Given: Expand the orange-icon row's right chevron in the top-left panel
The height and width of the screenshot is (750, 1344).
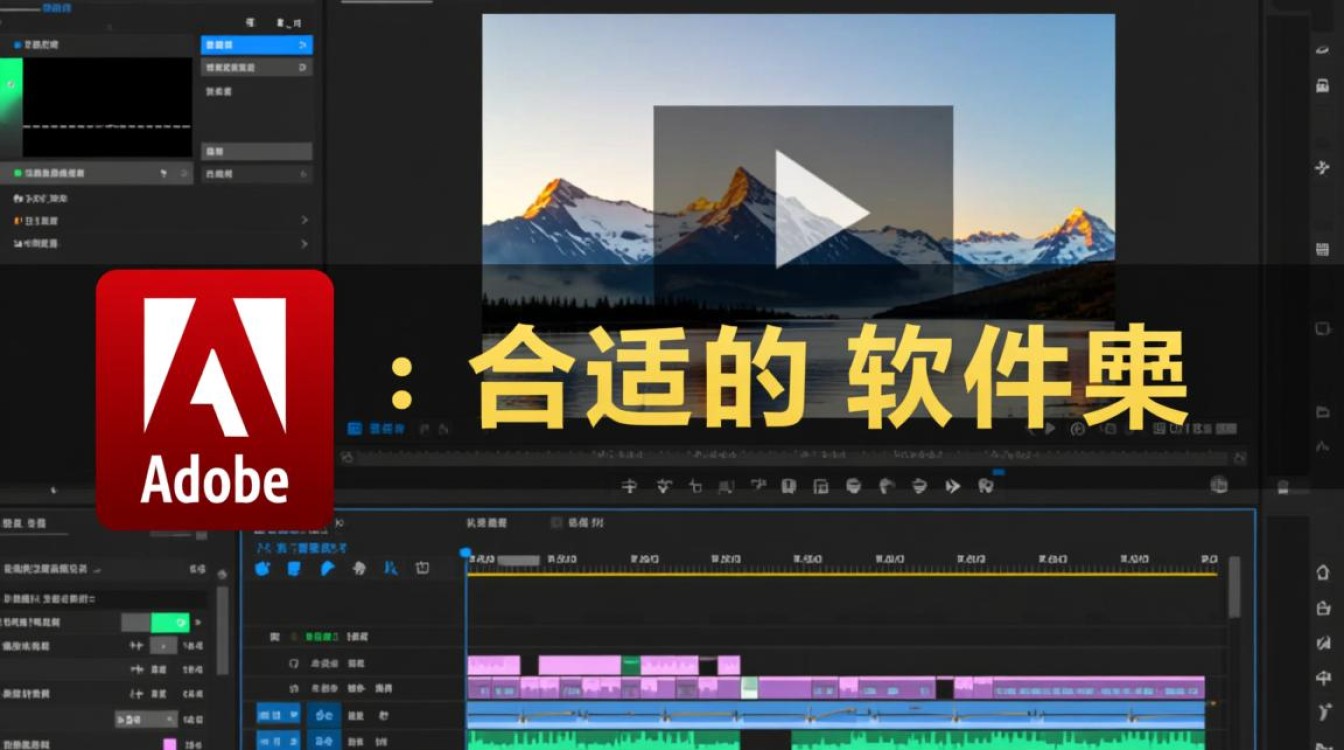Looking at the screenshot, I should click(x=304, y=220).
